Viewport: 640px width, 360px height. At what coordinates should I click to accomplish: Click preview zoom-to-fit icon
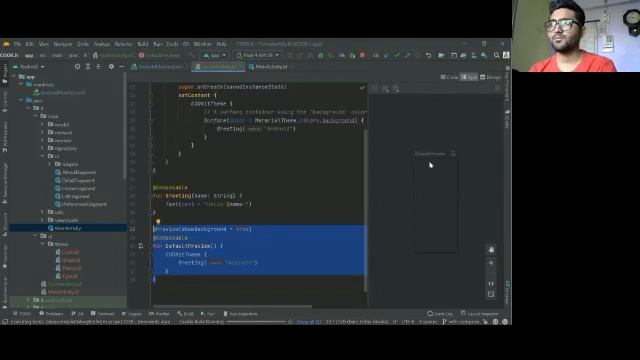(491, 294)
